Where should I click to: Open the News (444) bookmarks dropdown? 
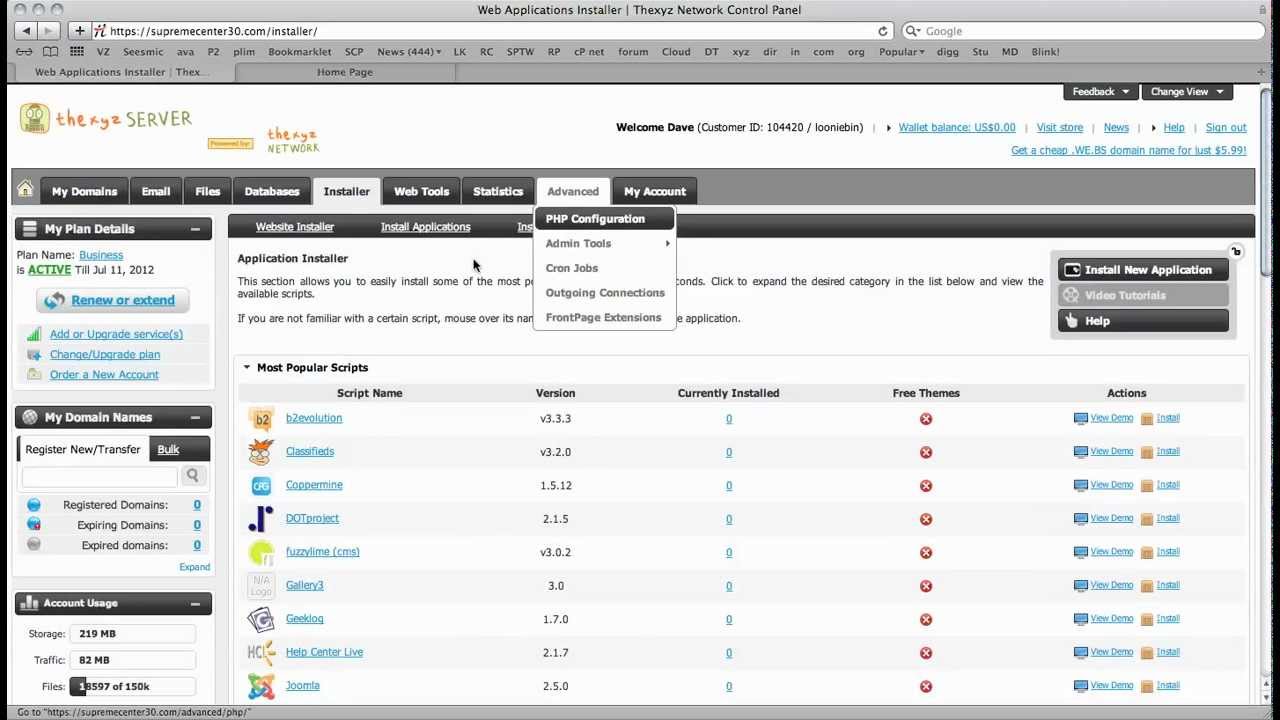pyautogui.click(x=409, y=51)
